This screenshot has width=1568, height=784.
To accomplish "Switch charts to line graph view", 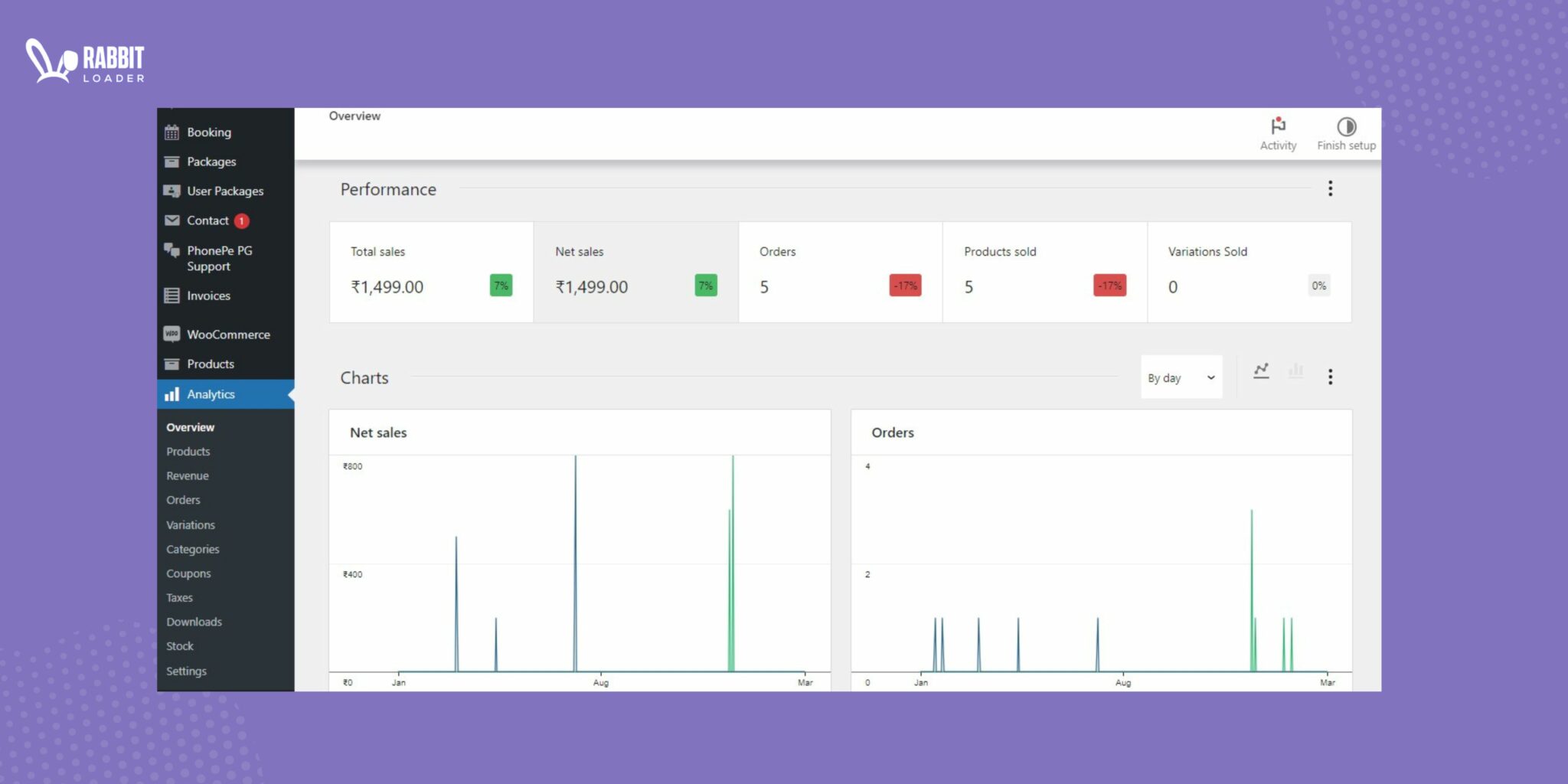I will (x=1261, y=371).
